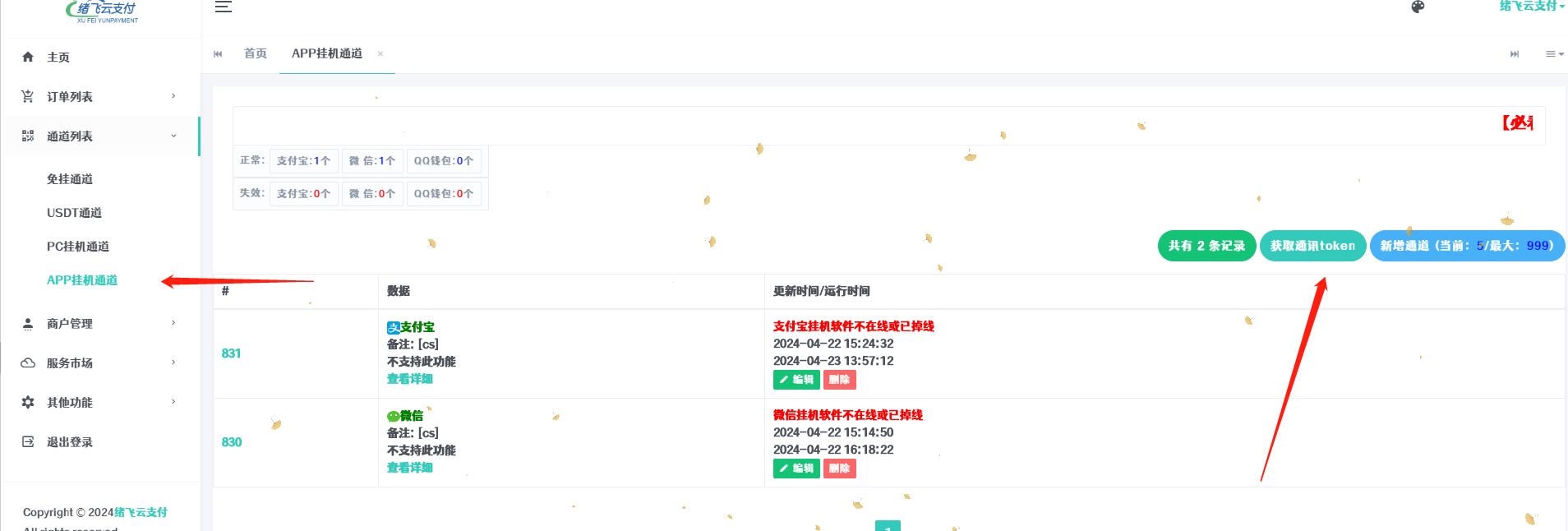Click 退出登录 to log out
1568x531 pixels.
pyautogui.click(x=70, y=442)
